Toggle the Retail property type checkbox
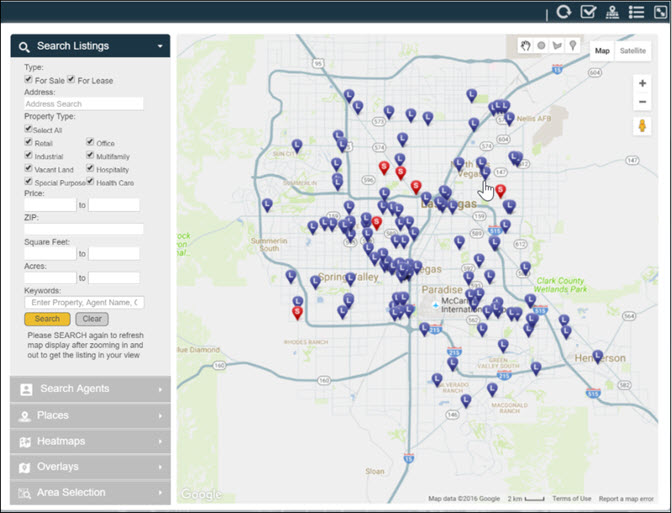672x513 pixels. pos(28,143)
